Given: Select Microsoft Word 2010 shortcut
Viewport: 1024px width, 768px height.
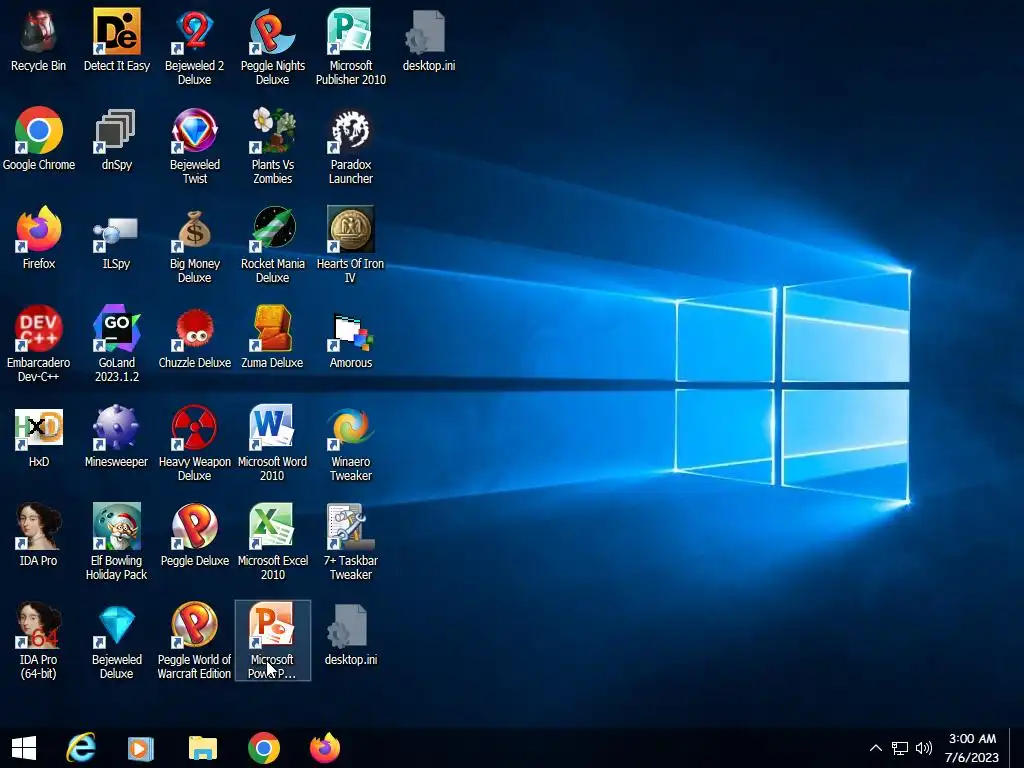Looking at the screenshot, I should click(272, 443).
